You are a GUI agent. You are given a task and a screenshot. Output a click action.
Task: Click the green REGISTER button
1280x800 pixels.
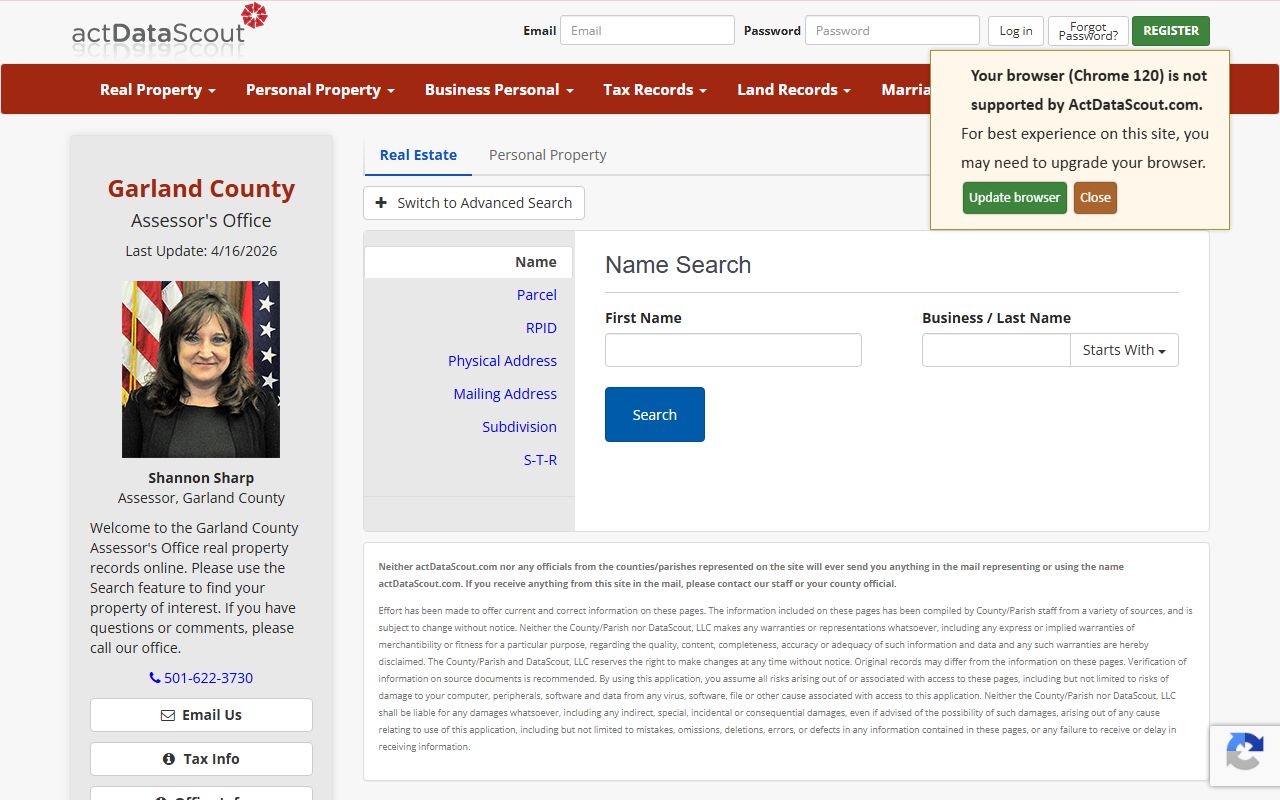[1171, 30]
